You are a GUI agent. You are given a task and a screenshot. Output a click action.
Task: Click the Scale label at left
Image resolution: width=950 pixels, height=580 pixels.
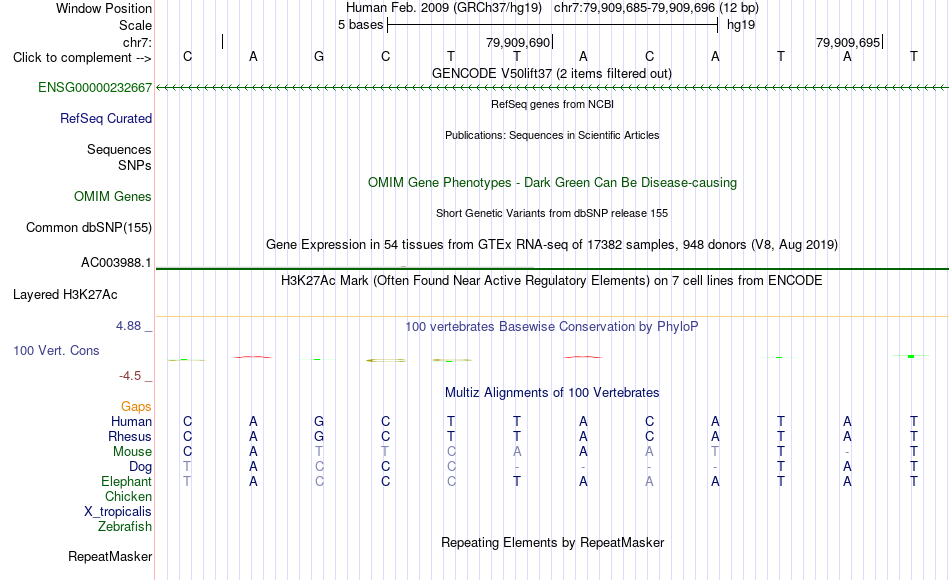pyautogui.click(x=135, y=25)
